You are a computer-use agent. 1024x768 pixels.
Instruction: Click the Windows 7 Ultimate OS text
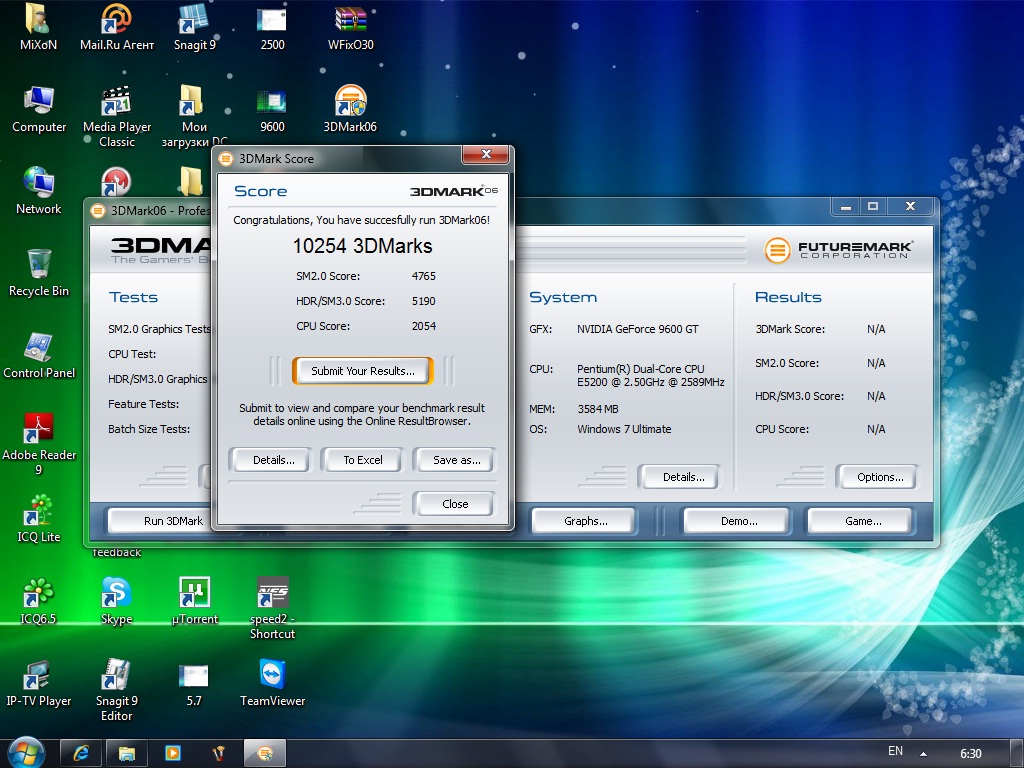[624, 429]
